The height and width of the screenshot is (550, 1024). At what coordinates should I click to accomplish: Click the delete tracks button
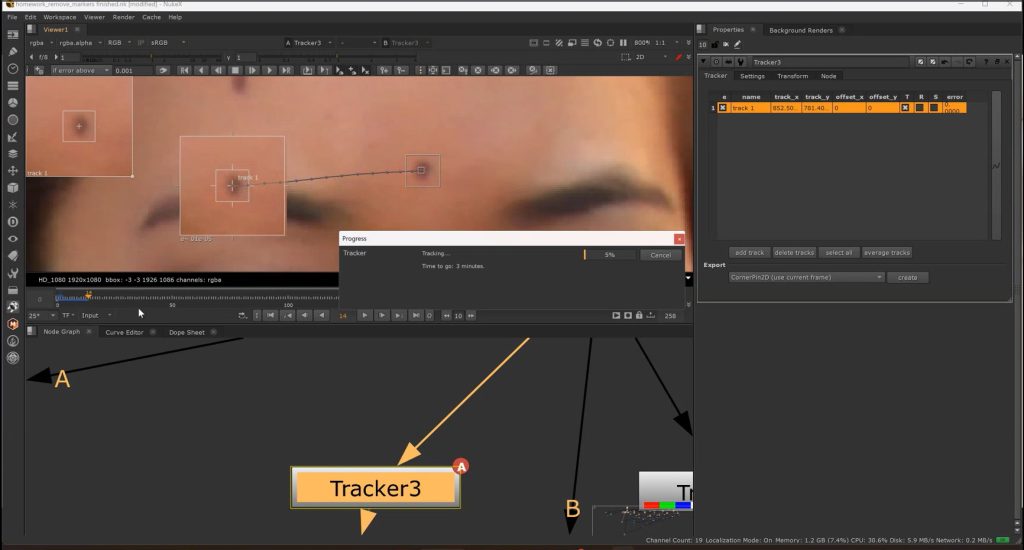click(794, 253)
